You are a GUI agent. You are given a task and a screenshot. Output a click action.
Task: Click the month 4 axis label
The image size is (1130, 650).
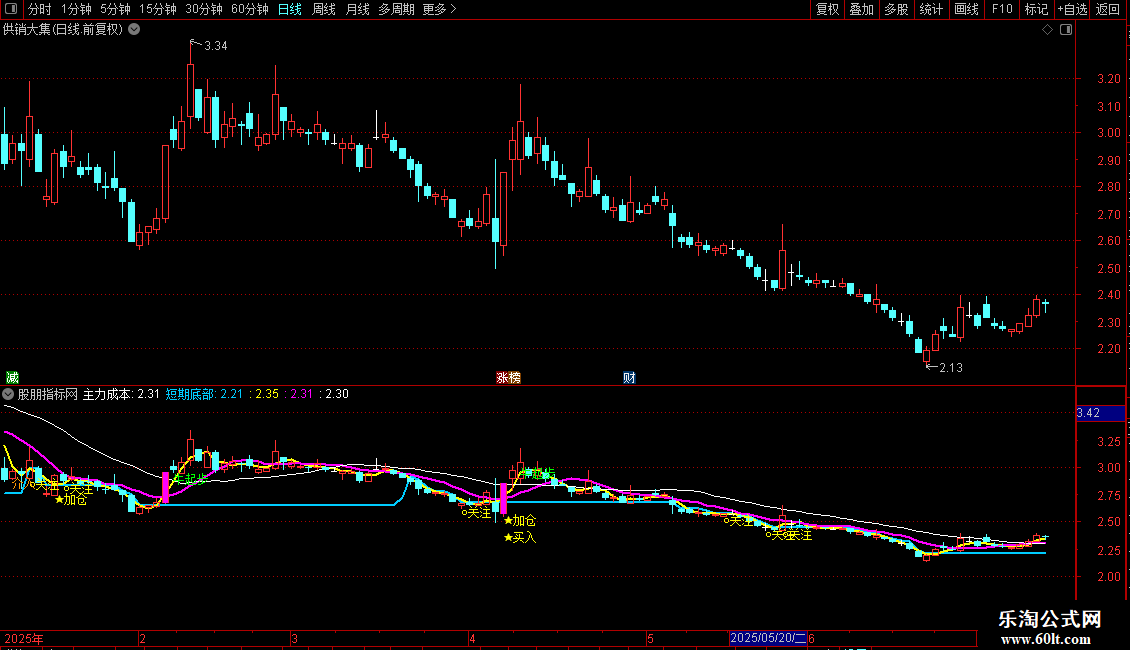coord(472,638)
